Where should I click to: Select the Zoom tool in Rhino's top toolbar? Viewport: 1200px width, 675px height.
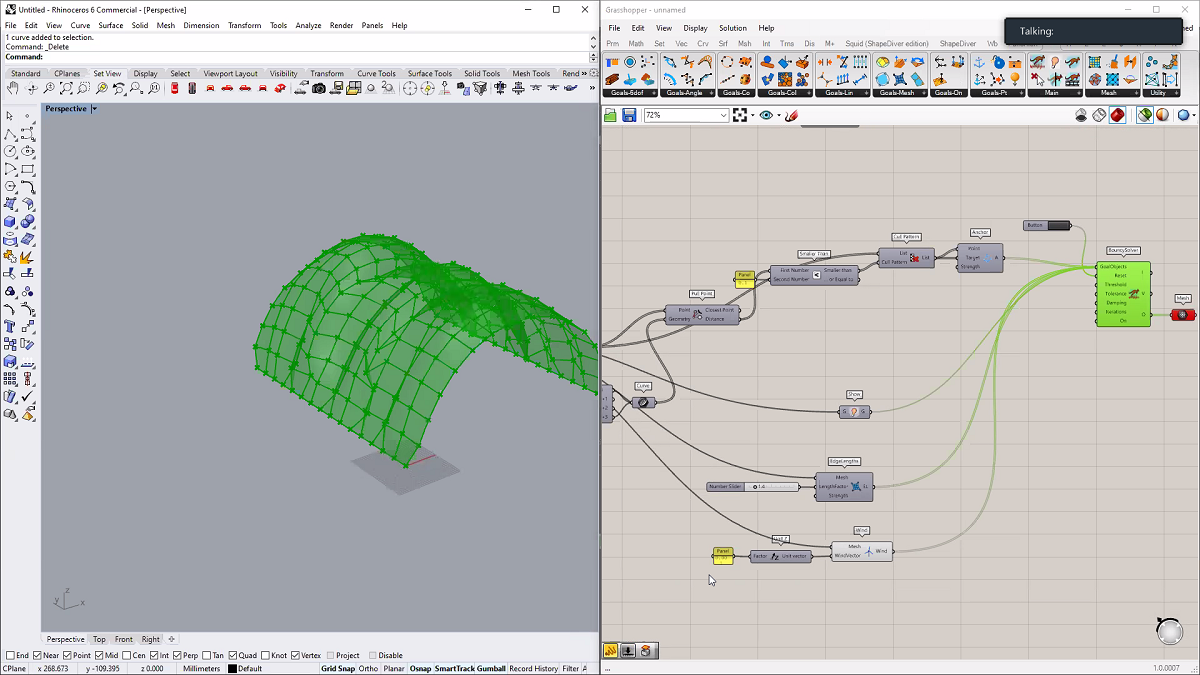click(49, 88)
